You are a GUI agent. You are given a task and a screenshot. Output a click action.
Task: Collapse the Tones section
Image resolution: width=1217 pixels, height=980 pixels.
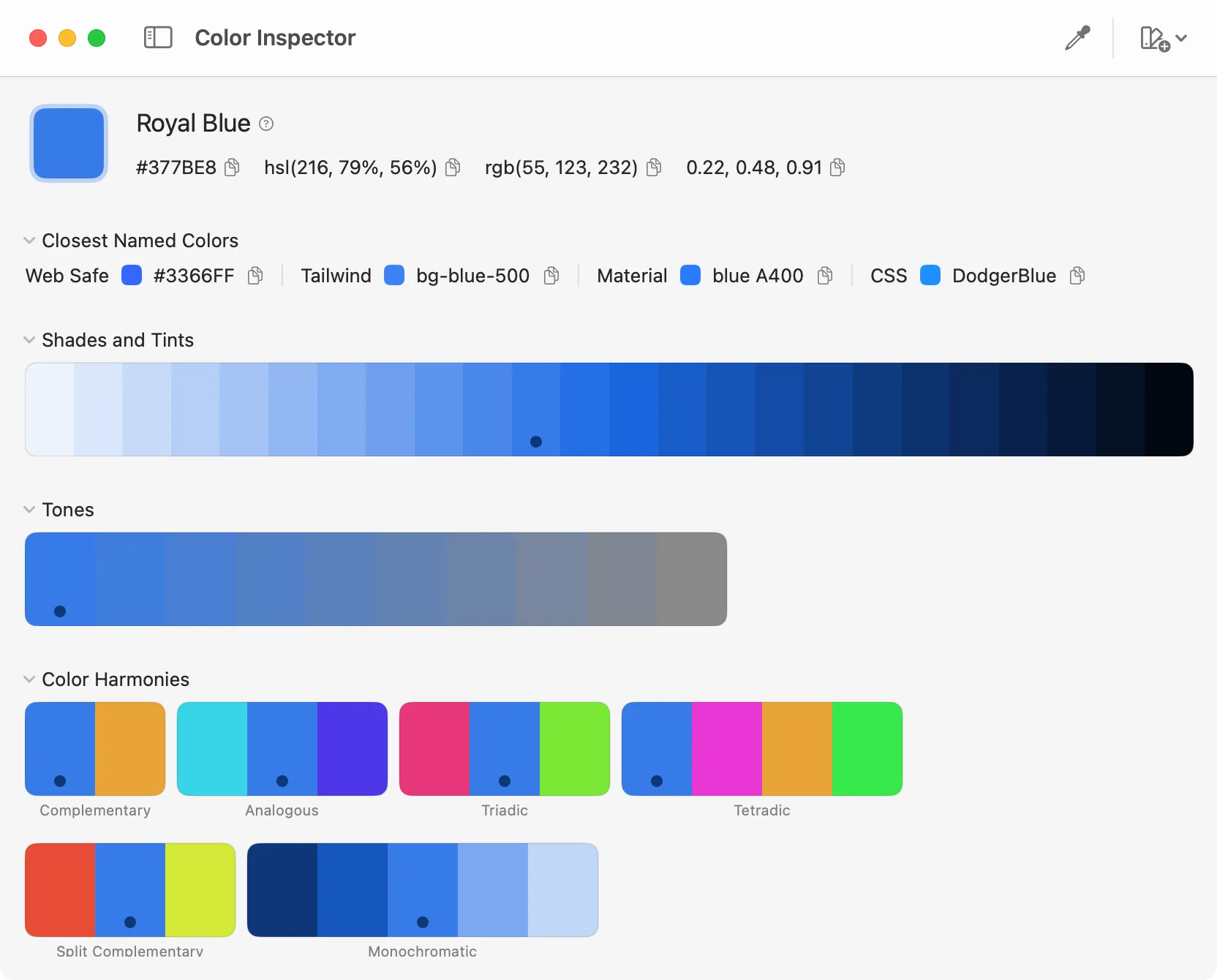[29, 509]
